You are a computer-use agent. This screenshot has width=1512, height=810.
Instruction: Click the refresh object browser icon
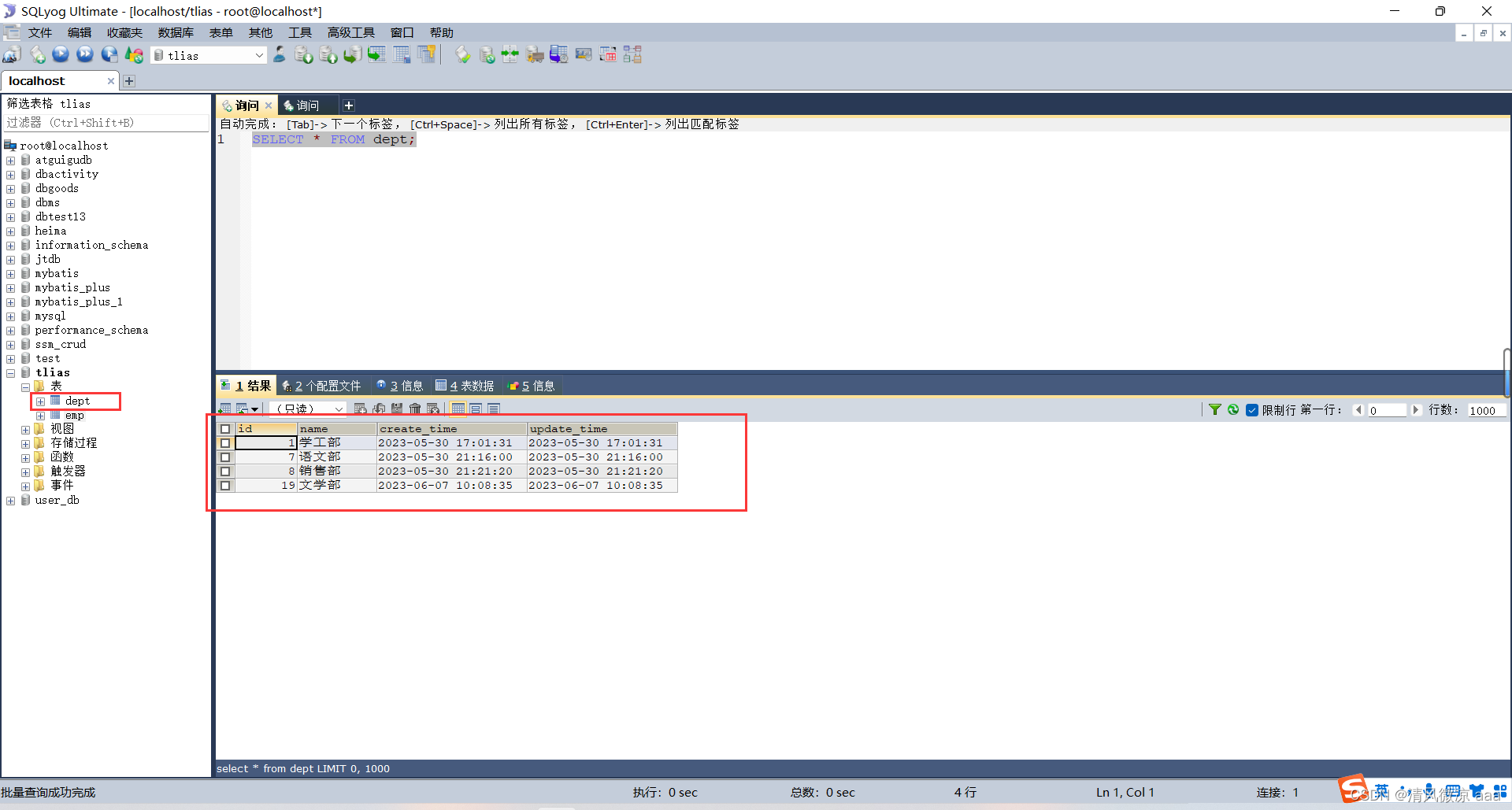coord(134,54)
